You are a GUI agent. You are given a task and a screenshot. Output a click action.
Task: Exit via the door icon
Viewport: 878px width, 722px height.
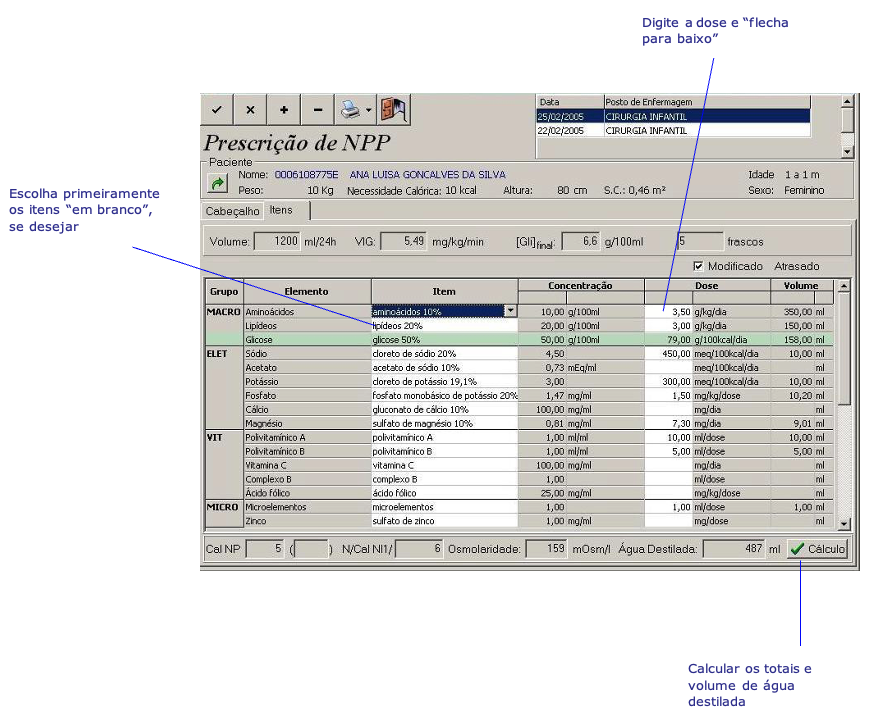(394, 110)
